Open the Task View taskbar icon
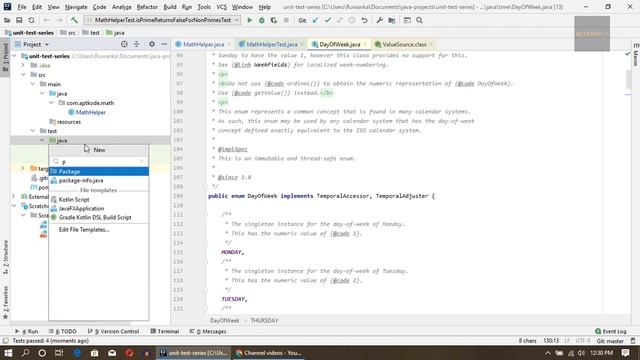 click(59, 353)
